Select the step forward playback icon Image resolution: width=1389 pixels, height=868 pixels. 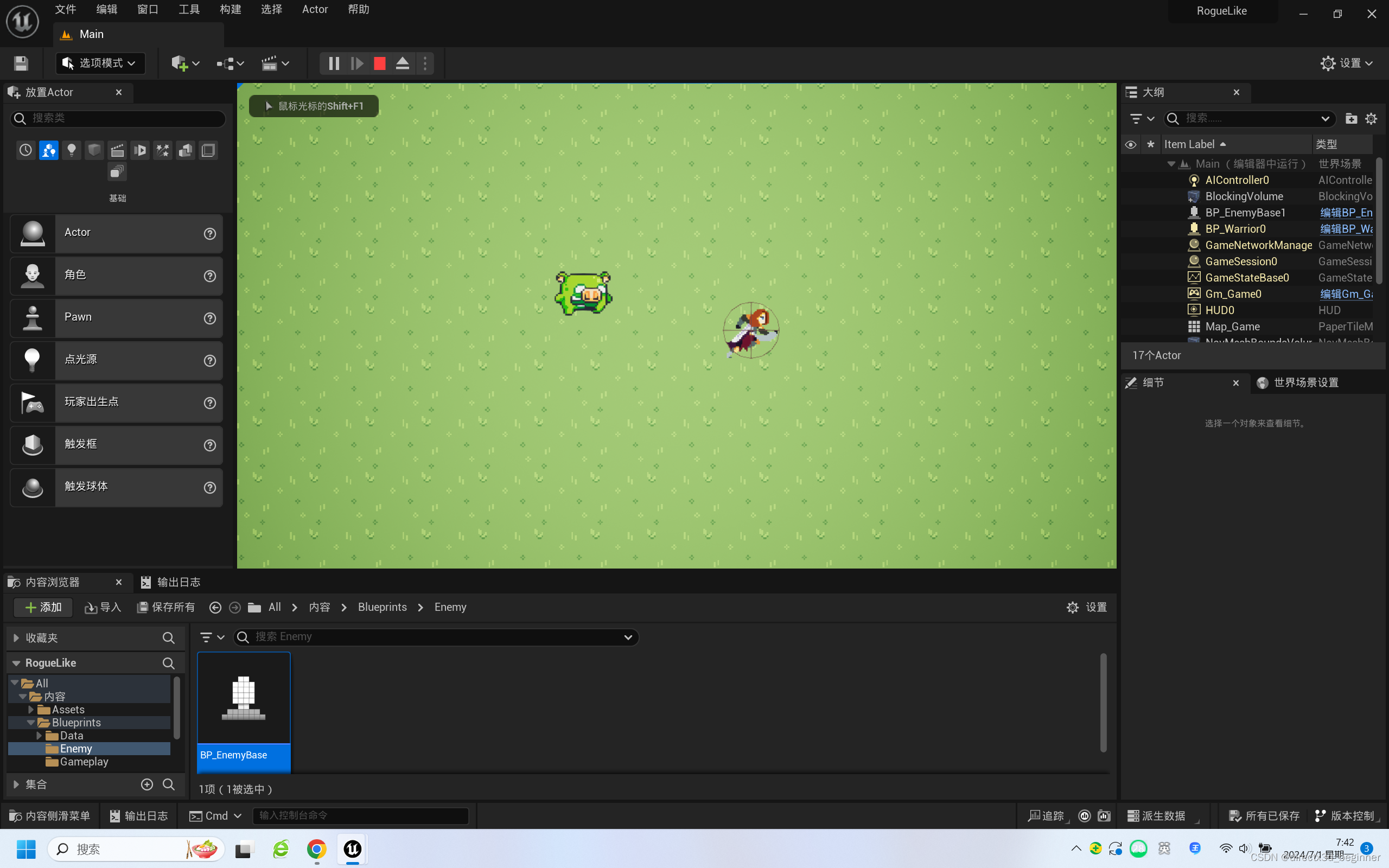pyautogui.click(x=357, y=63)
